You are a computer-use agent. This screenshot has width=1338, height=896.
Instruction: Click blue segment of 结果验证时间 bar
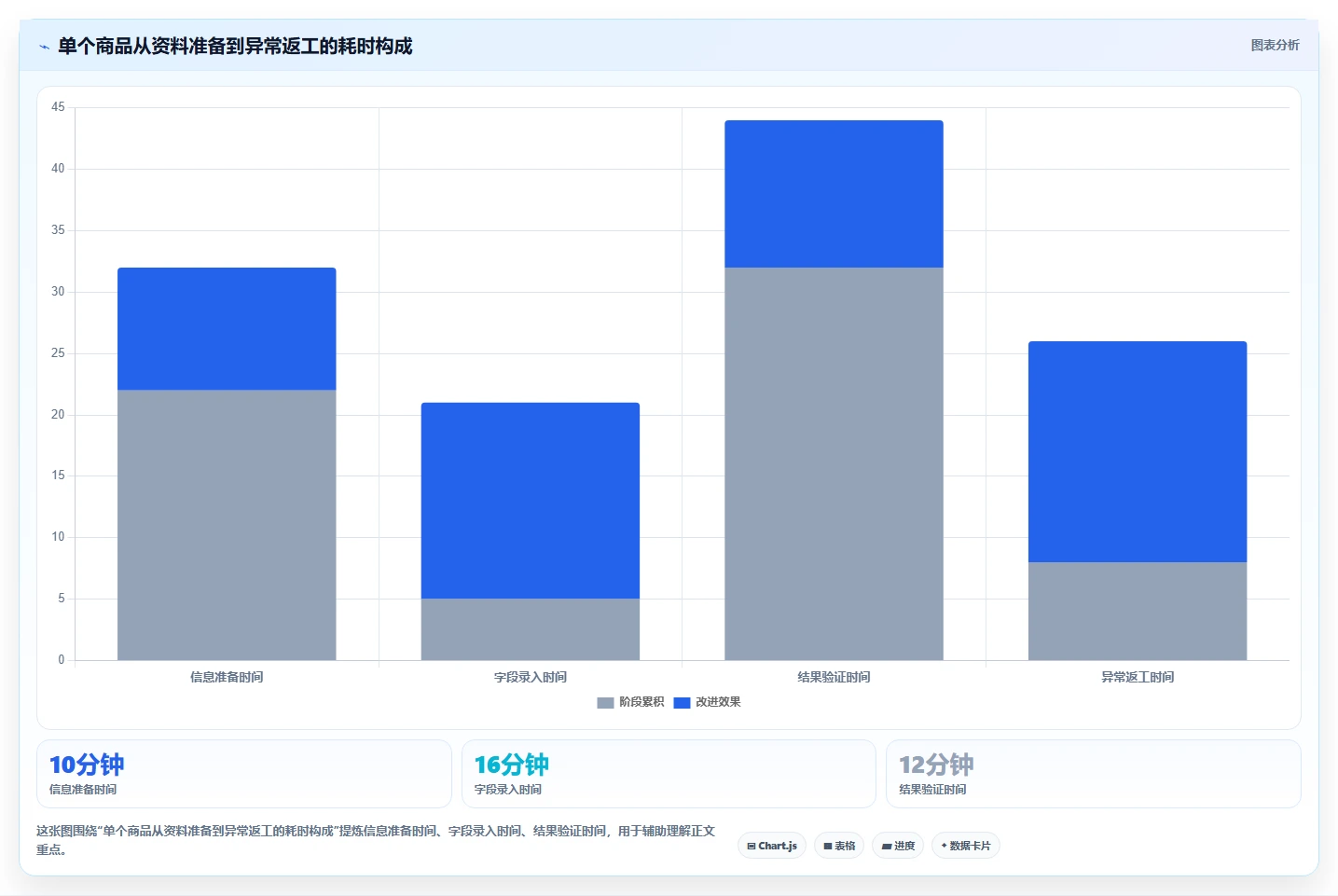pyautogui.click(x=834, y=194)
